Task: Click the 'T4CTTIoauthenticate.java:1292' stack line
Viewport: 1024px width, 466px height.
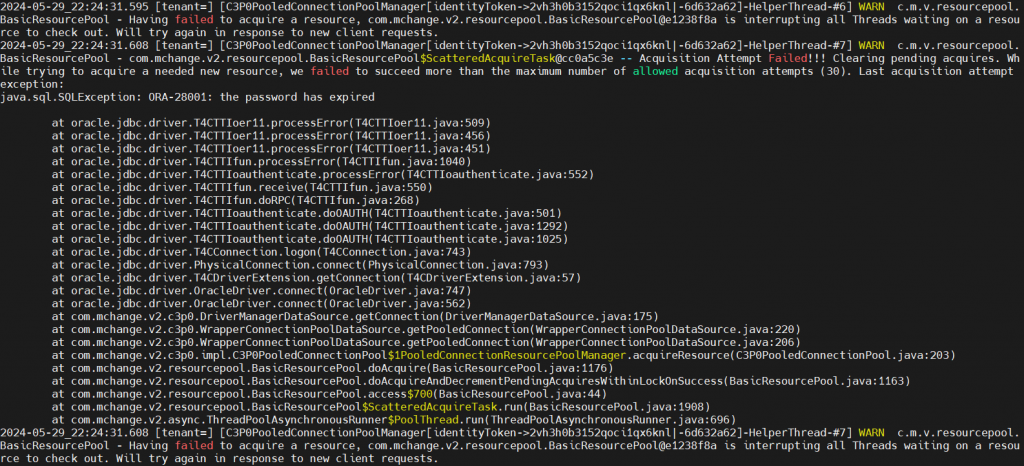Action: [x=310, y=226]
